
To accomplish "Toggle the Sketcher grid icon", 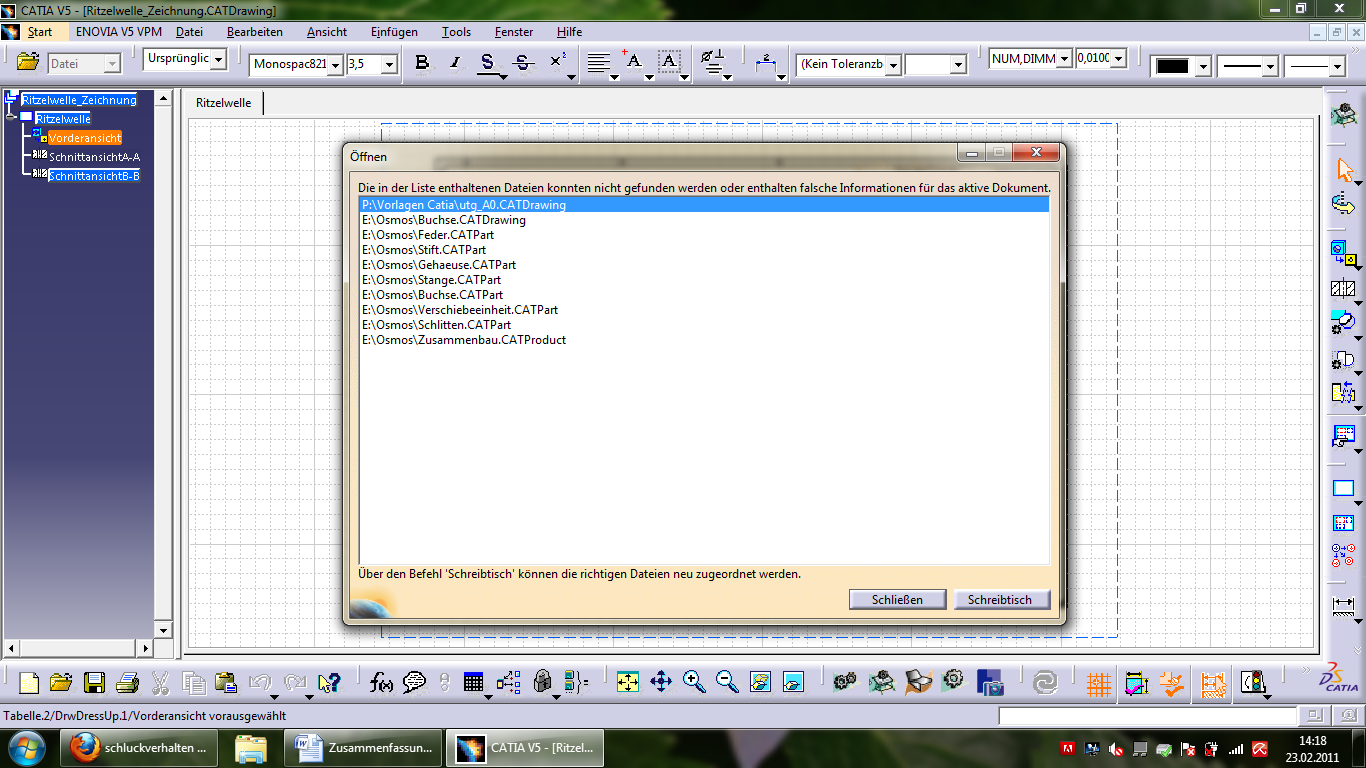I will click(x=1099, y=683).
